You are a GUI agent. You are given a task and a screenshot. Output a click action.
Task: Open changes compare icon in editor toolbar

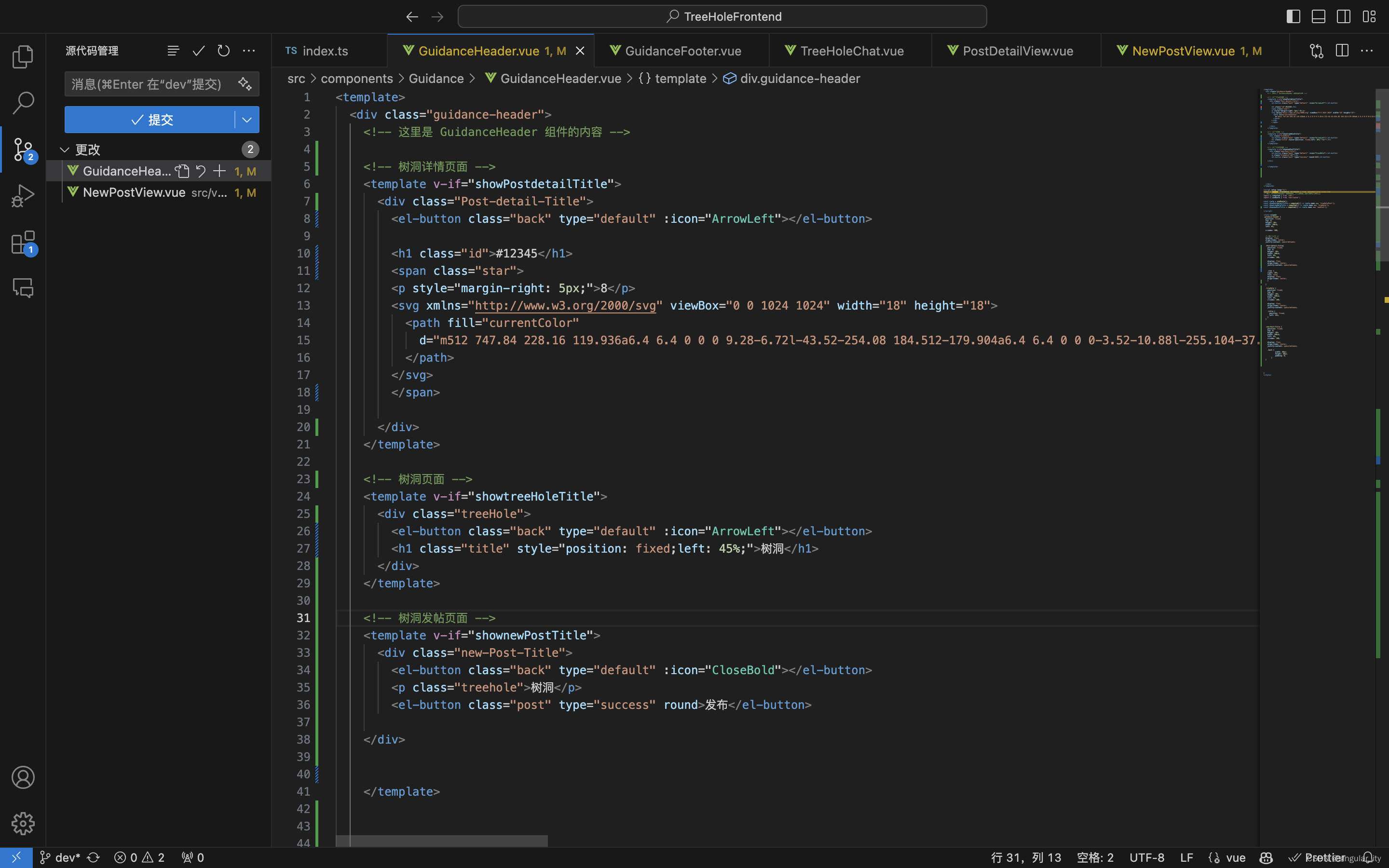point(1317,51)
